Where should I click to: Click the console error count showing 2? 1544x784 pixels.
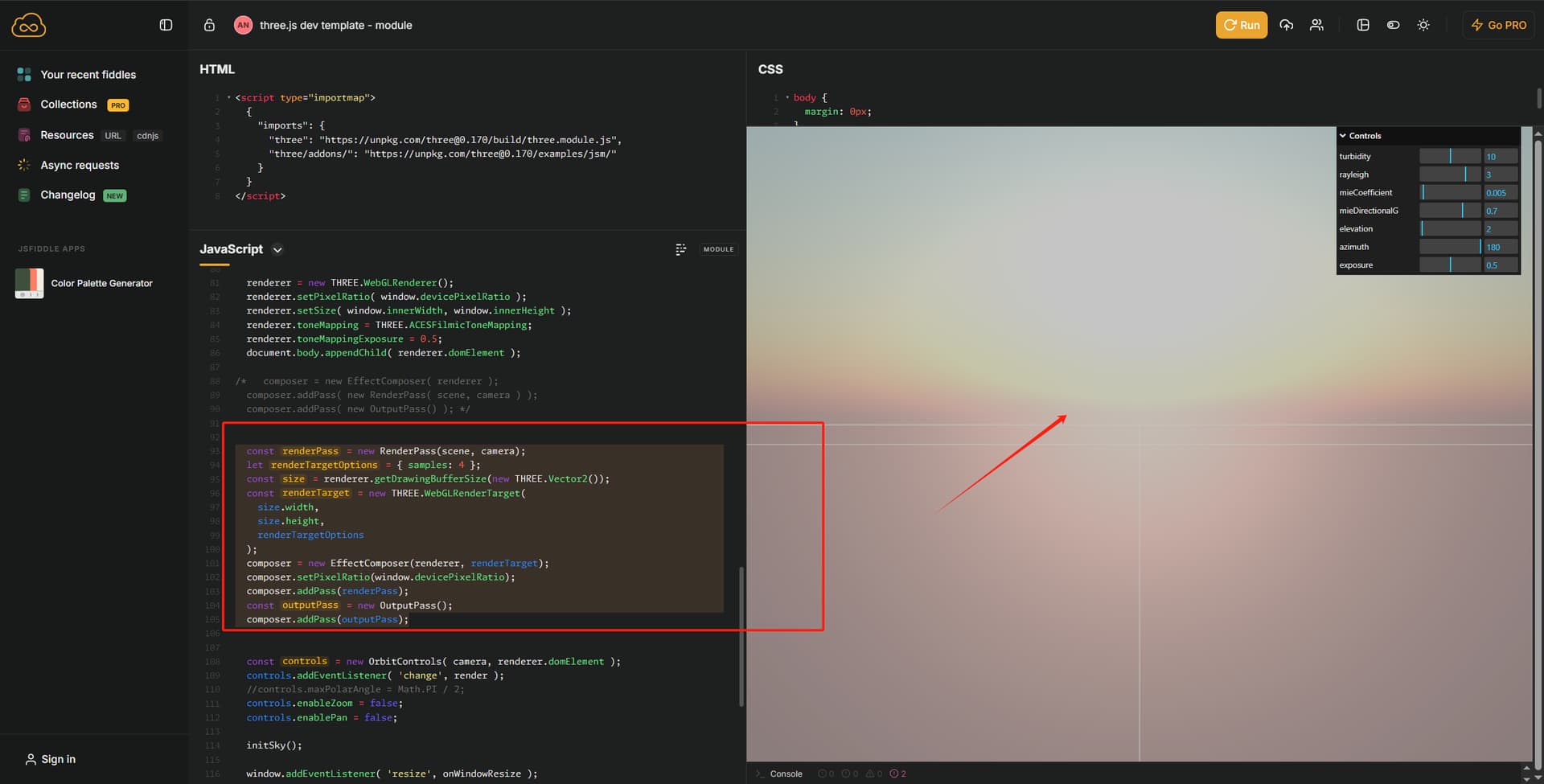(x=898, y=774)
